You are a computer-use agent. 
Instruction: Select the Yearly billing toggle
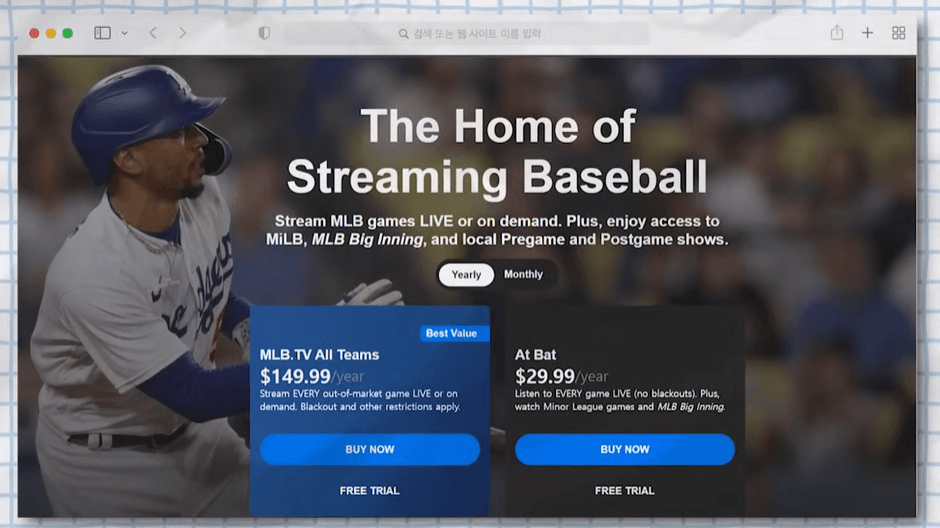466,274
